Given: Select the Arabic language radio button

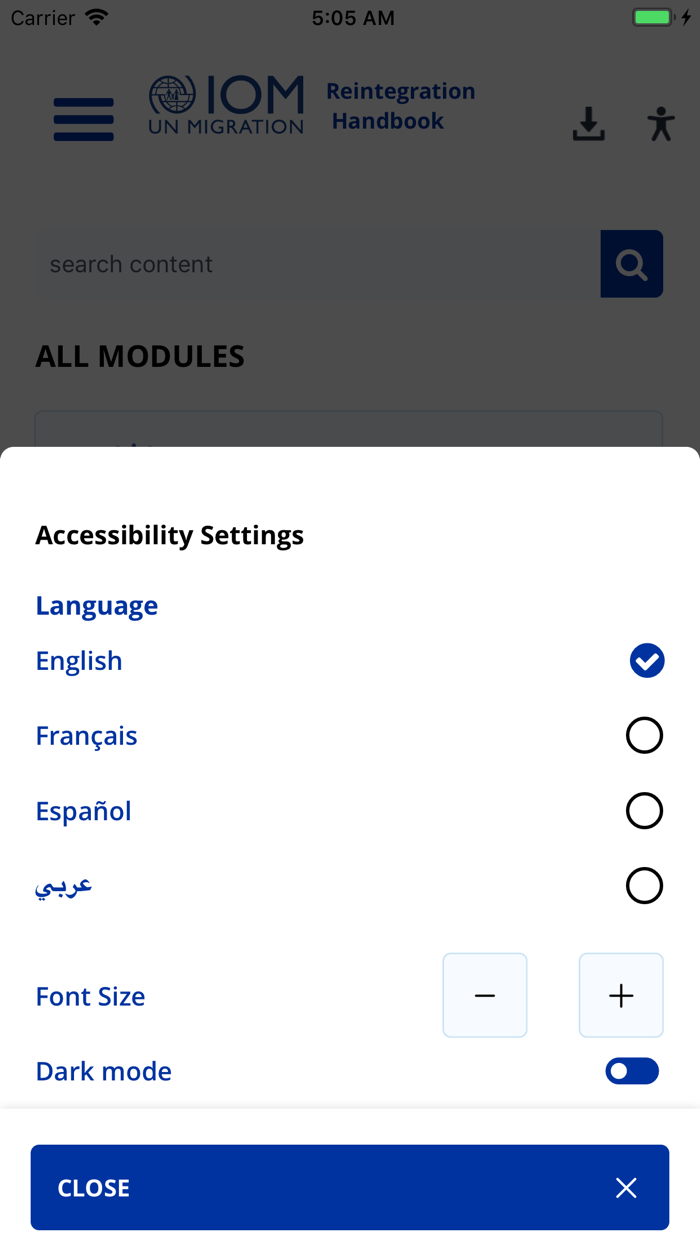Looking at the screenshot, I should [x=644, y=885].
